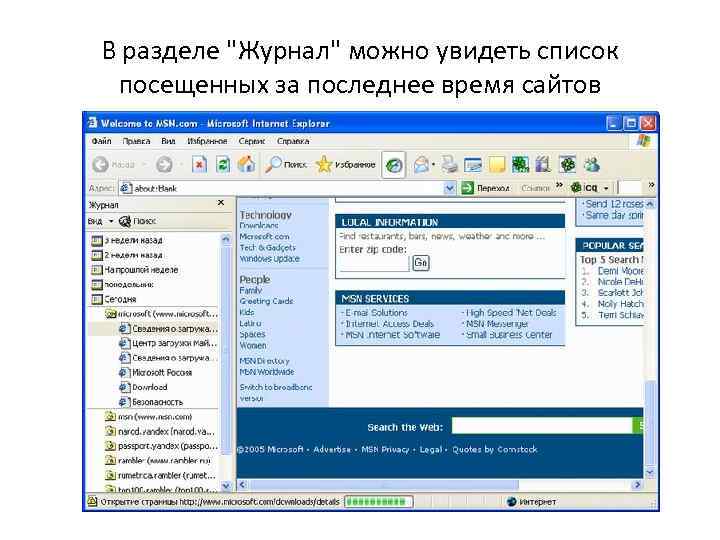This screenshot has width=720, height=540.
Task: Click Internet Explorer title bar page icon
Action: (x=93, y=123)
